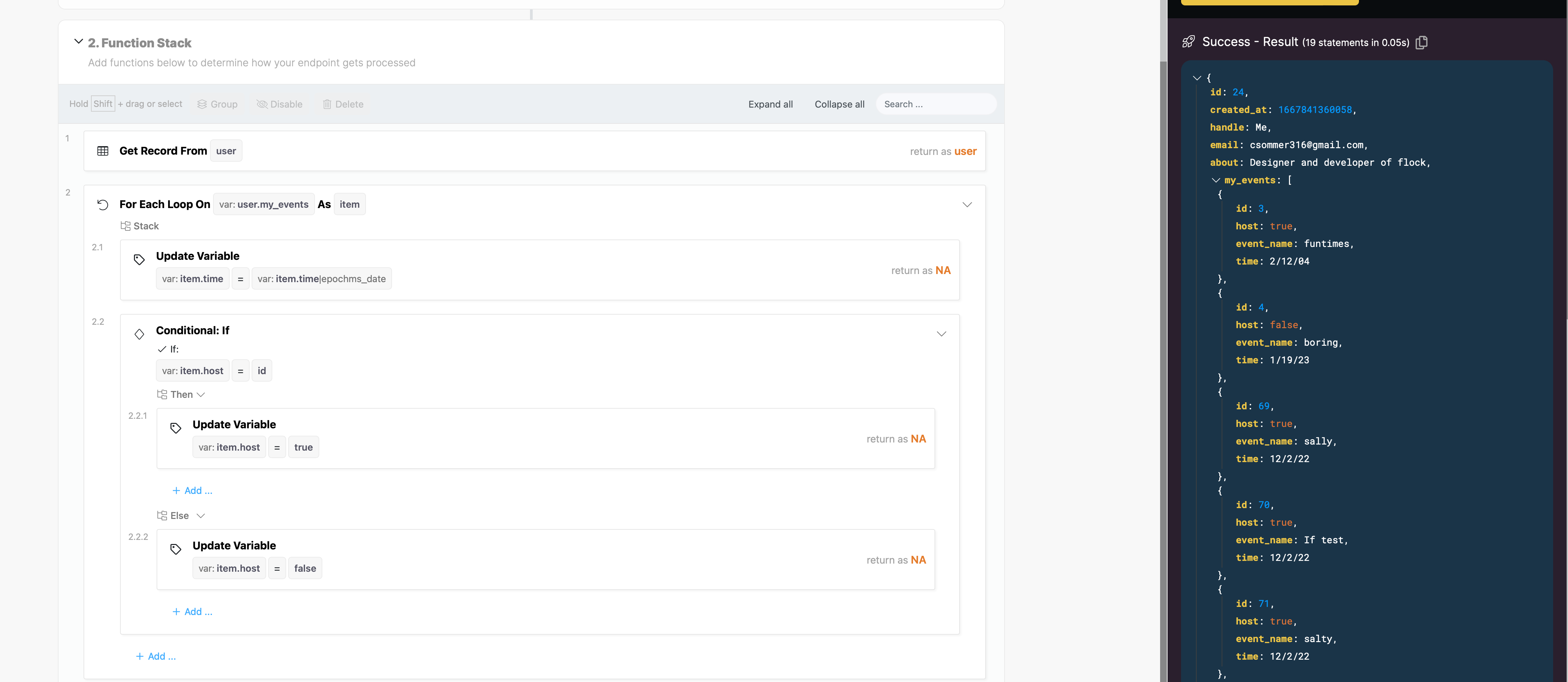Copy the result with the copy icon
Image resolution: width=1568 pixels, height=682 pixels.
point(1421,42)
